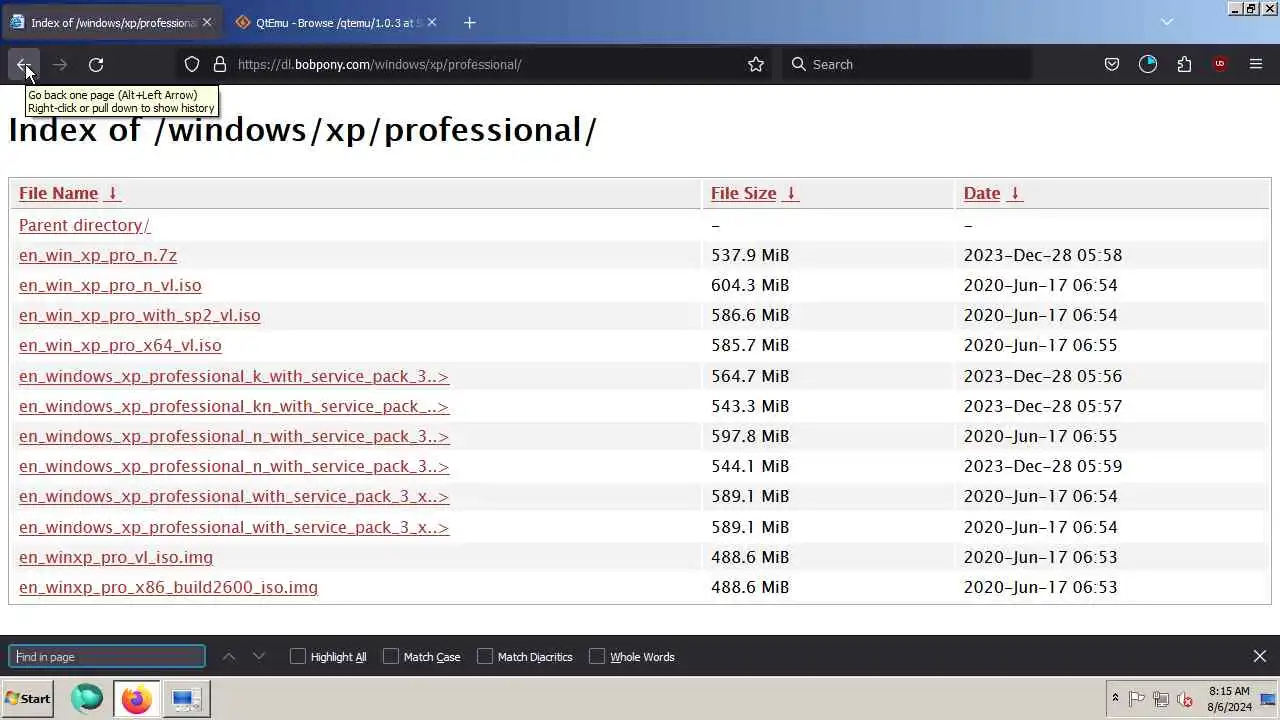Image resolution: width=1280 pixels, height=720 pixels.
Task: Click the date 2023-Dec-28 05:57
Action: (x=1043, y=406)
